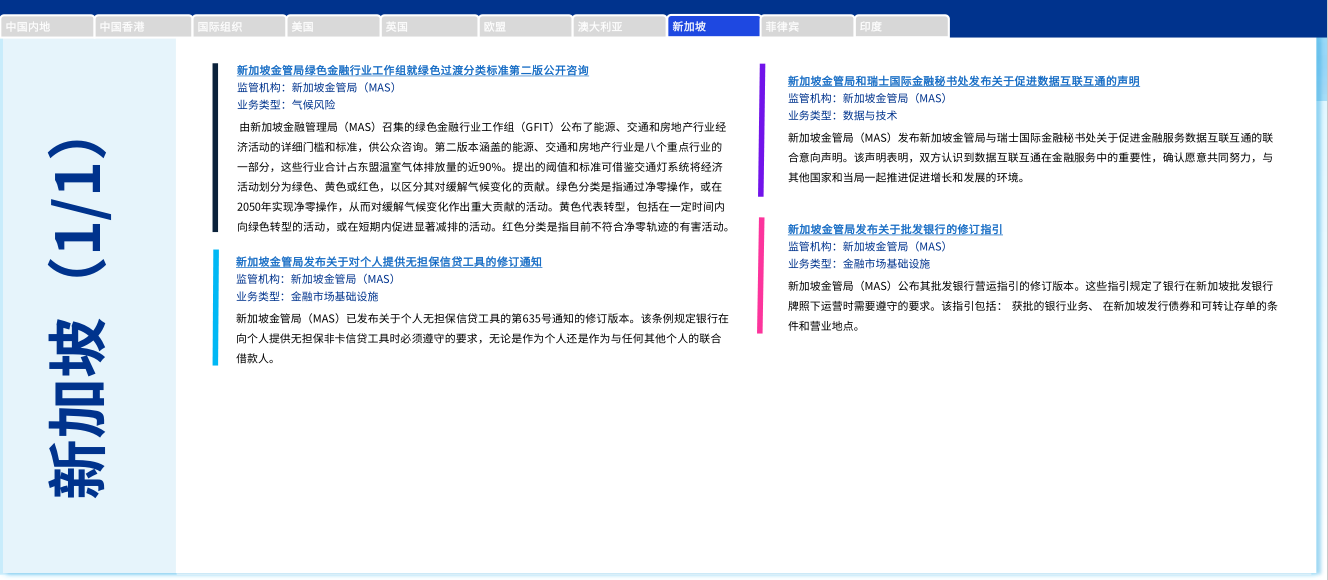Click the large 新加坡 (1/1) page heading
The width and height of the screenshot is (1328, 580).
point(89,320)
